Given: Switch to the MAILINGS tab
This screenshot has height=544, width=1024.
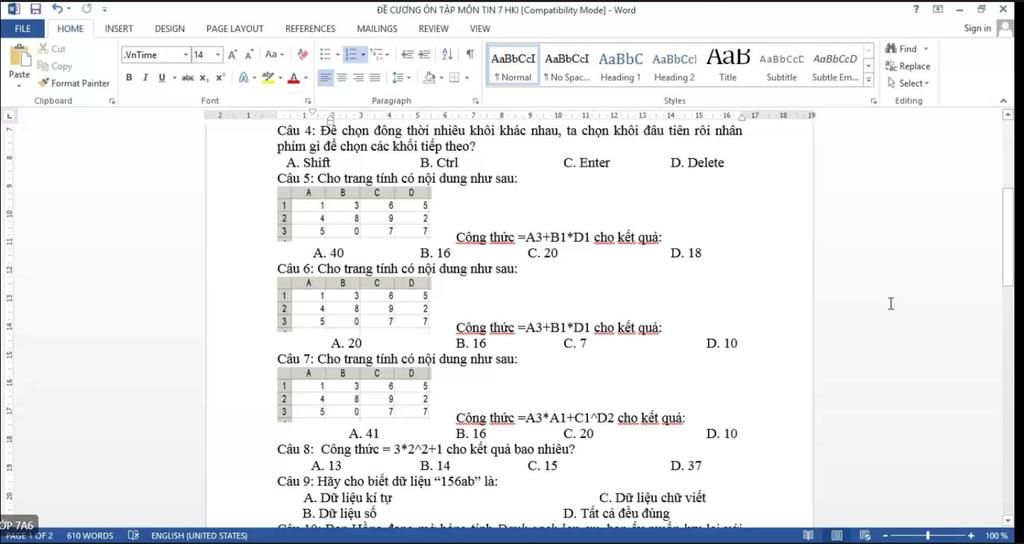Looking at the screenshot, I should pos(377,29).
